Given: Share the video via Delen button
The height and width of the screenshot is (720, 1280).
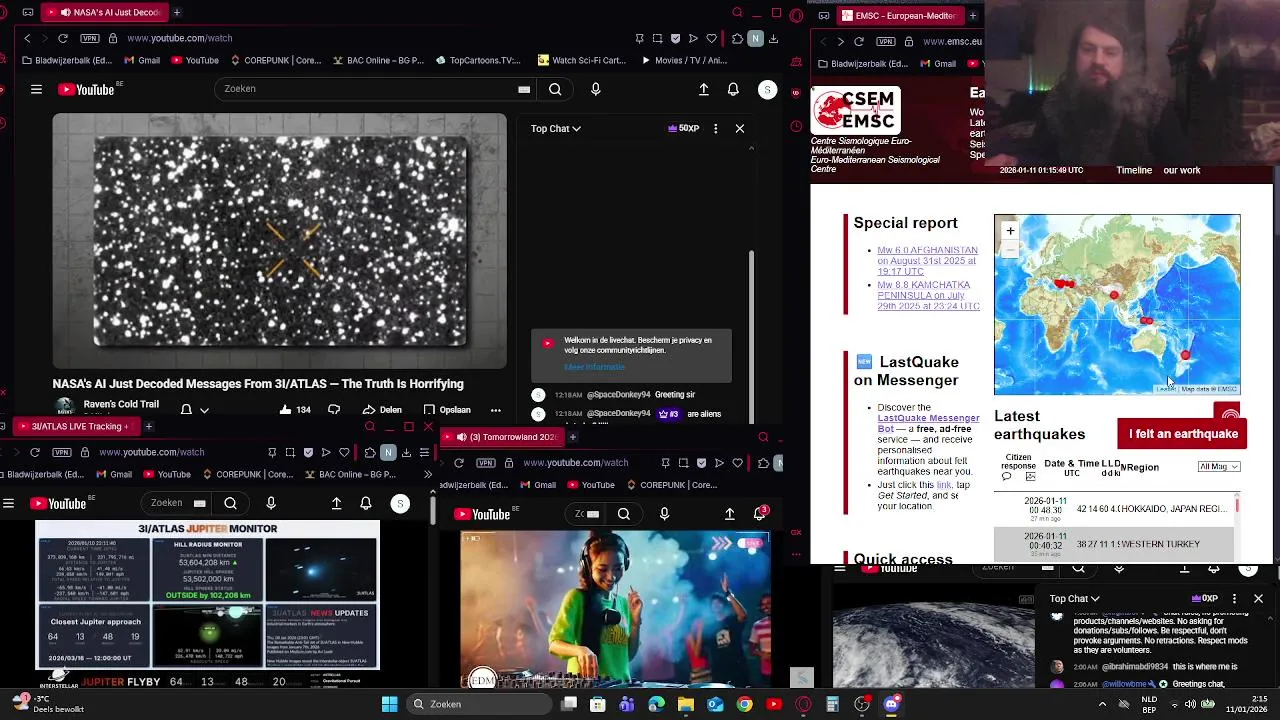Looking at the screenshot, I should point(382,409).
